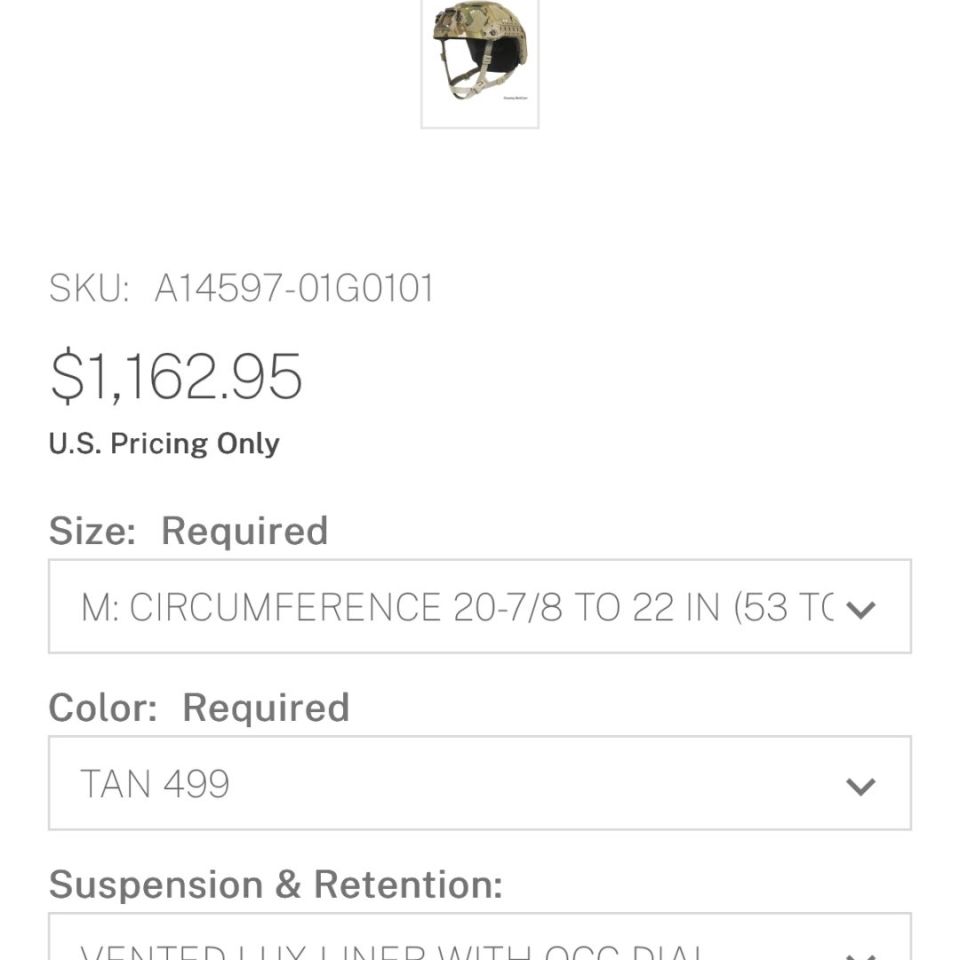
Task: Click the $1,162.95 price text
Action: click(x=176, y=377)
